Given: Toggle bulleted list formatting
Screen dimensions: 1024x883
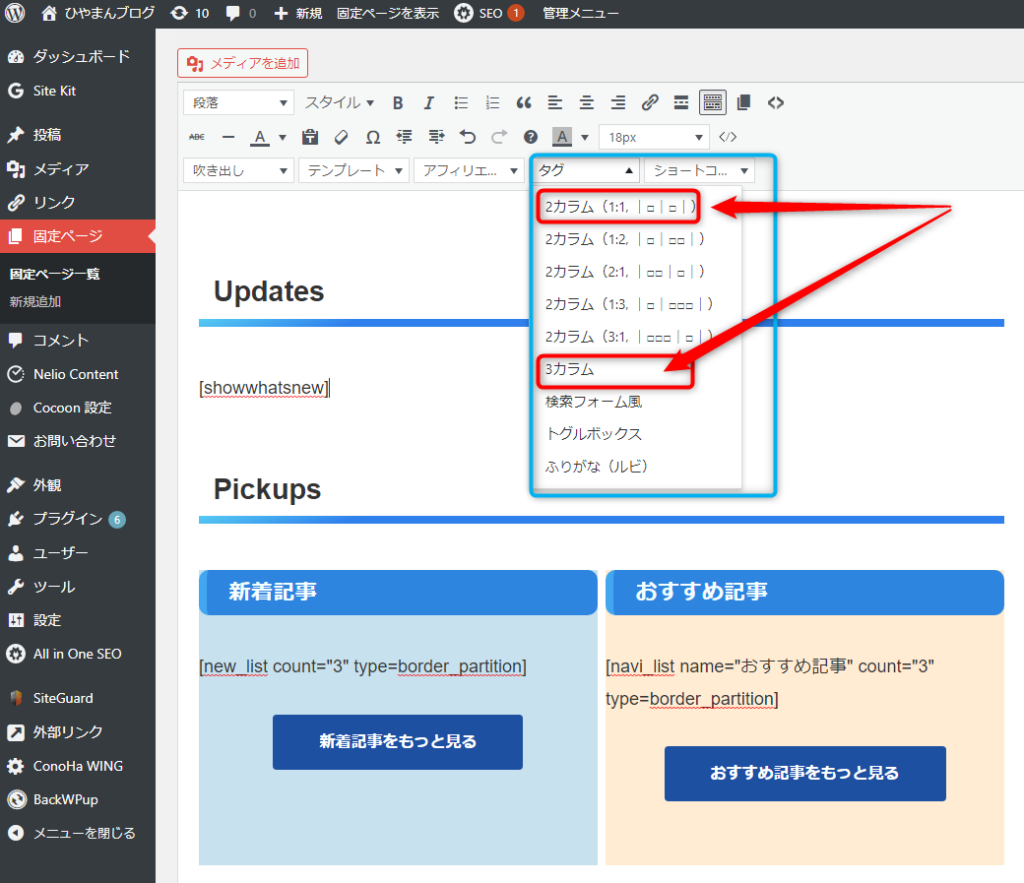Looking at the screenshot, I should (461, 103).
